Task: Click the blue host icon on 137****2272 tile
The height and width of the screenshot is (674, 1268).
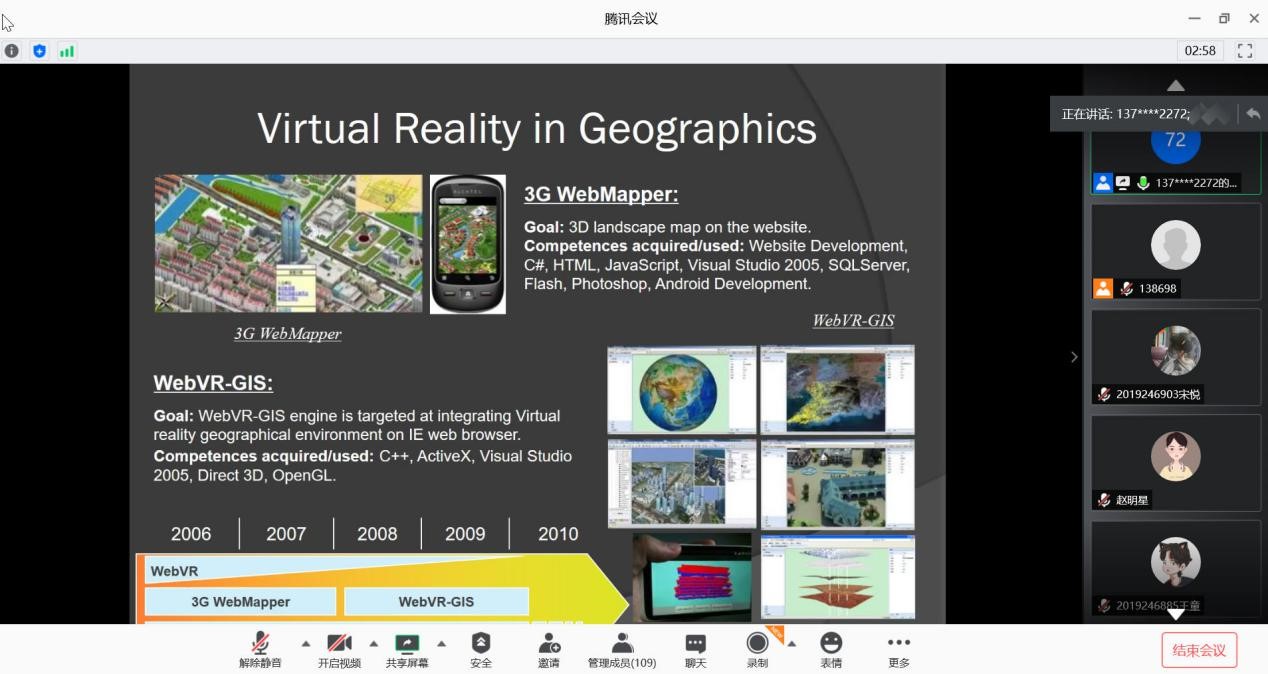Action: (1103, 183)
